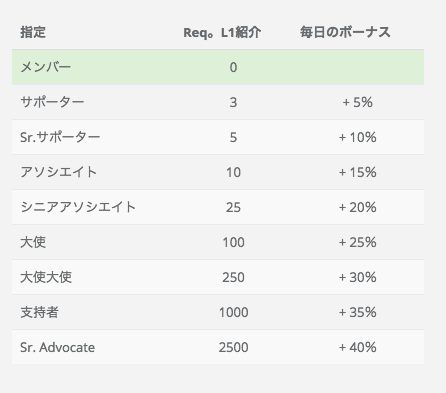Select the 支持者 row label
446x393 pixels.
pos(39,312)
